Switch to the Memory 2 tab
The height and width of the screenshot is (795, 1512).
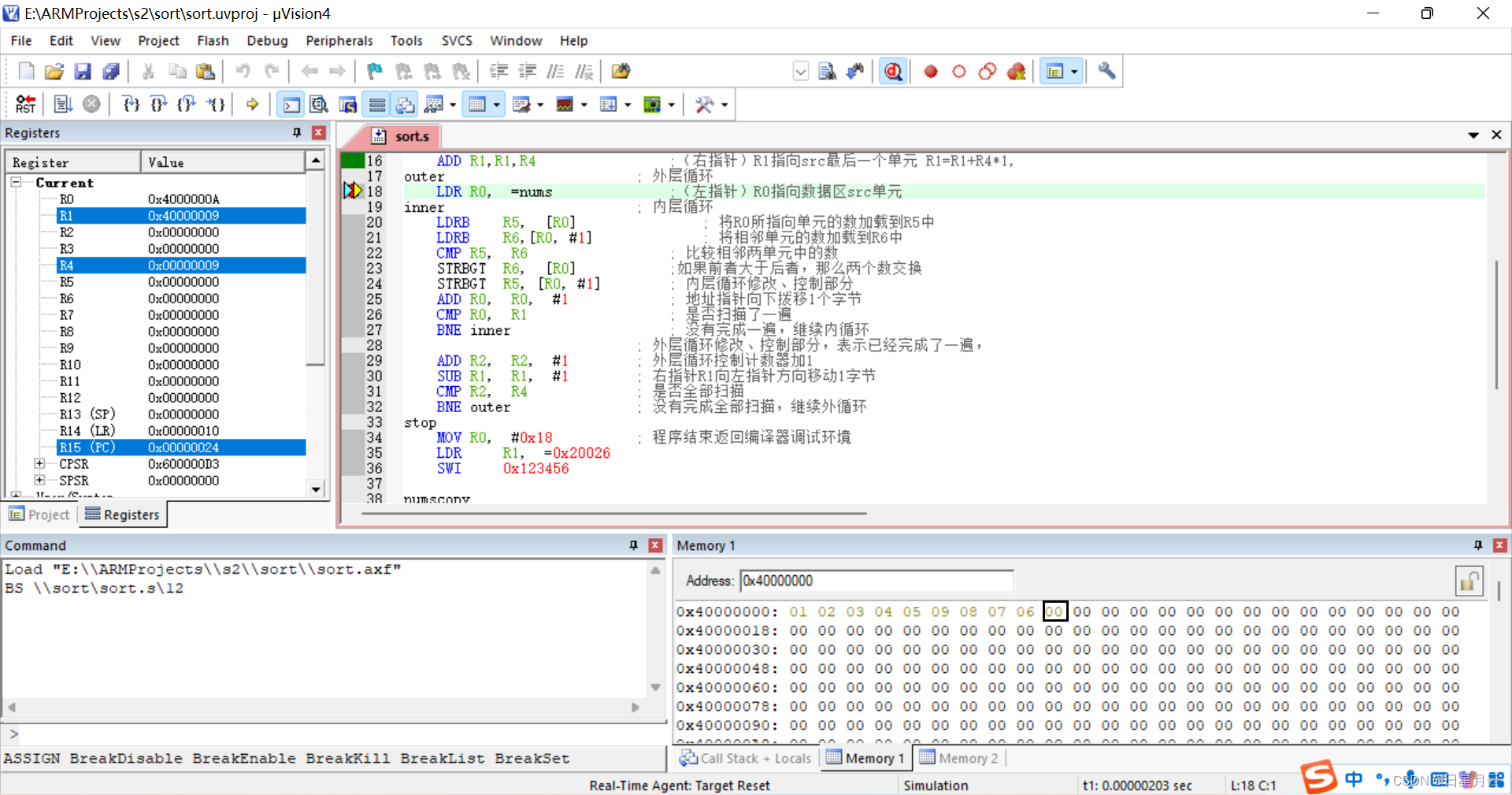(x=959, y=758)
